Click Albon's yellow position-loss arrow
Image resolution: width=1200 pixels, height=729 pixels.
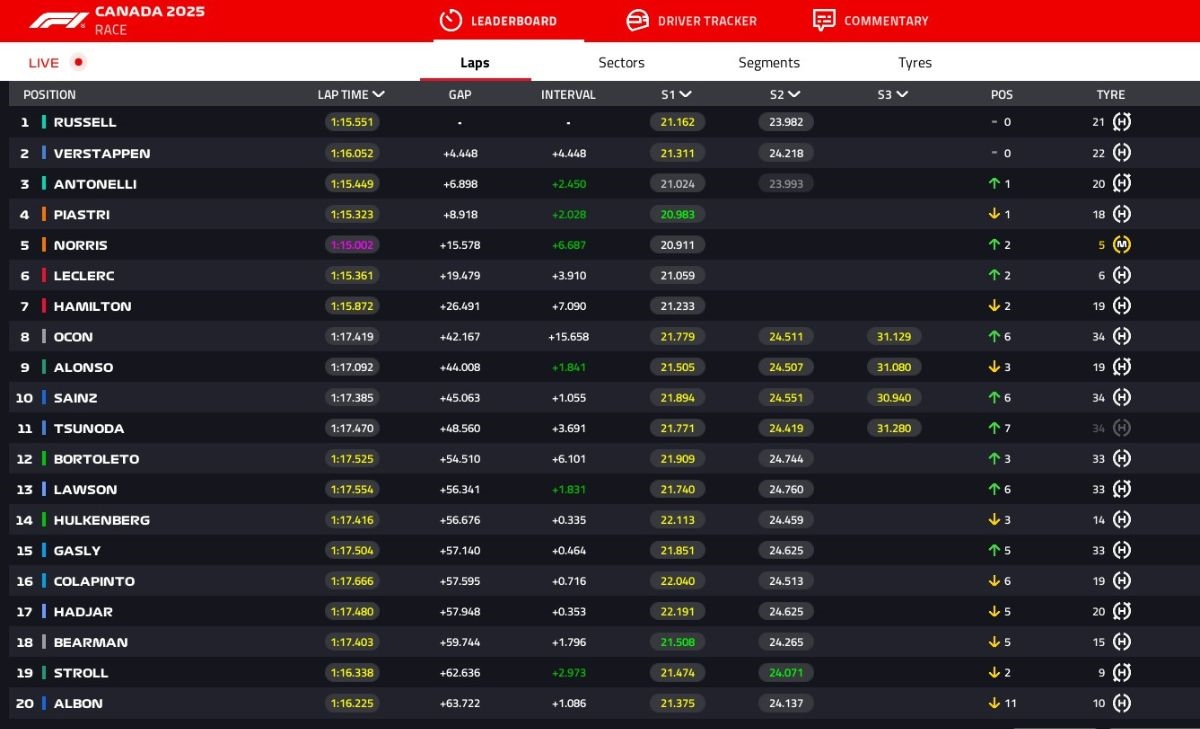pos(994,703)
